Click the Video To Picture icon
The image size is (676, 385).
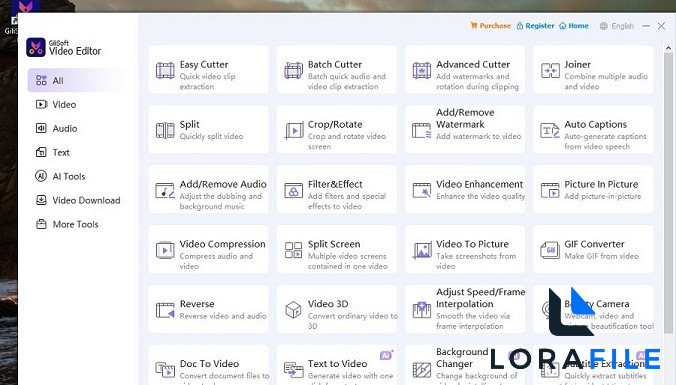click(422, 250)
